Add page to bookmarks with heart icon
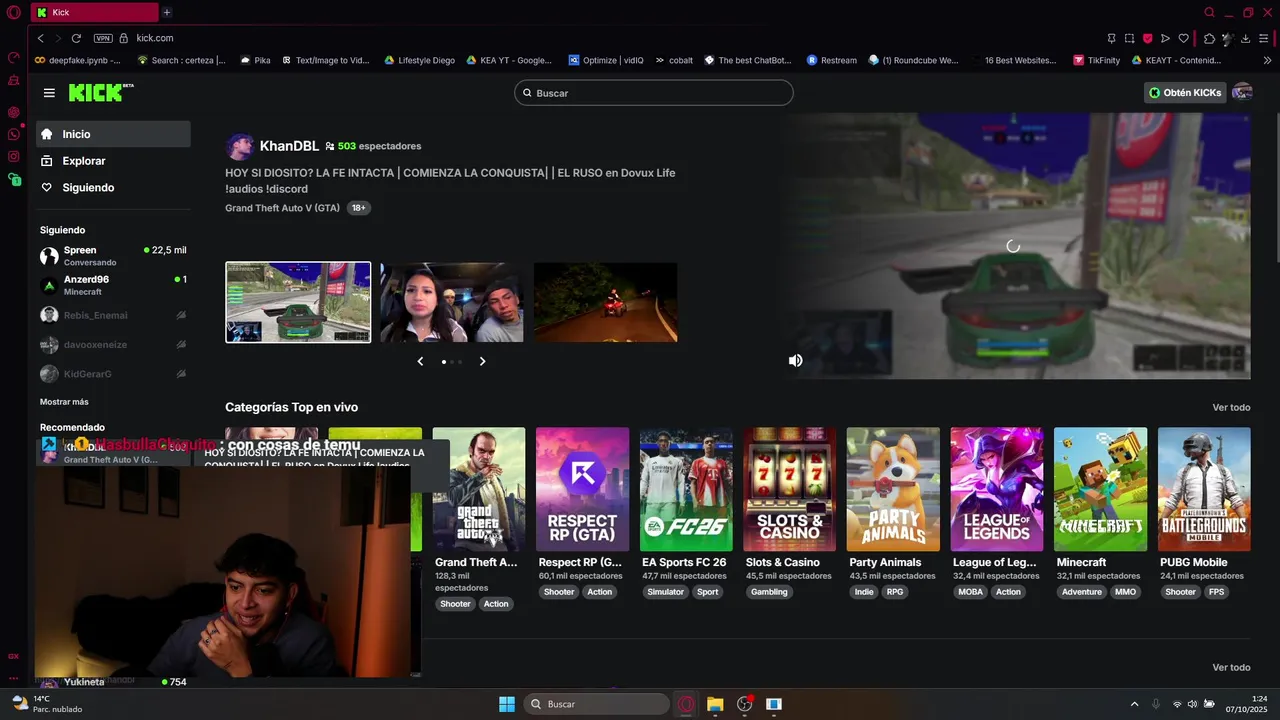Image resolution: width=1280 pixels, height=720 pixels. coord(1184,38)
